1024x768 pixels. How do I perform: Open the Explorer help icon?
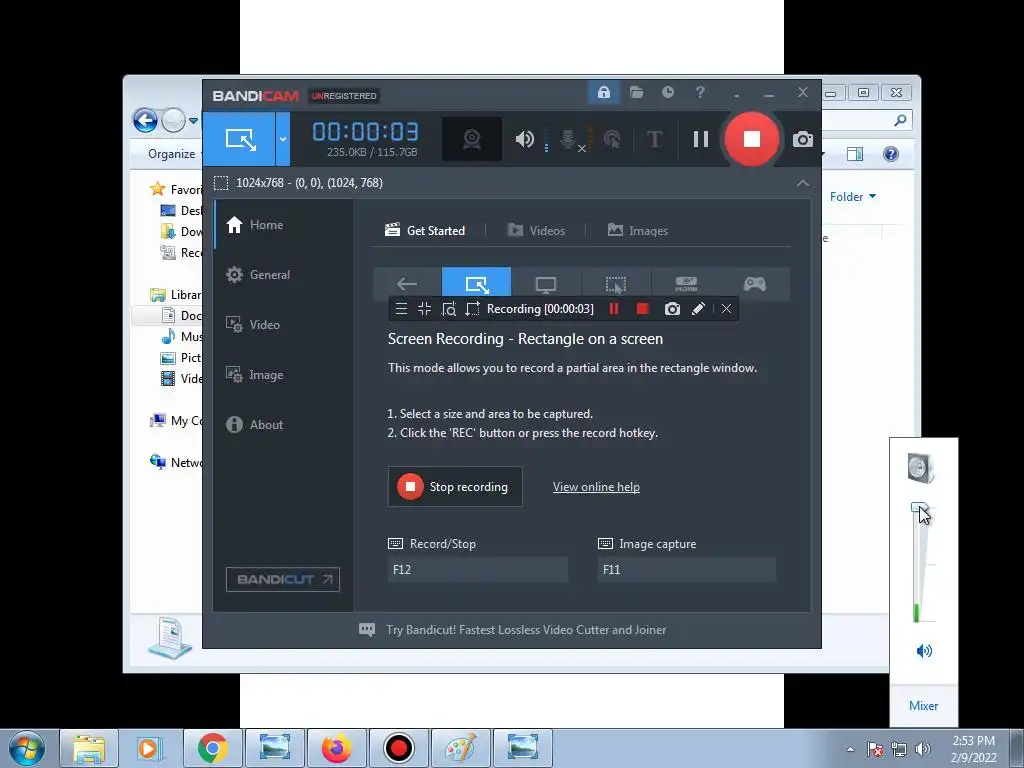[x=891, y=153]
